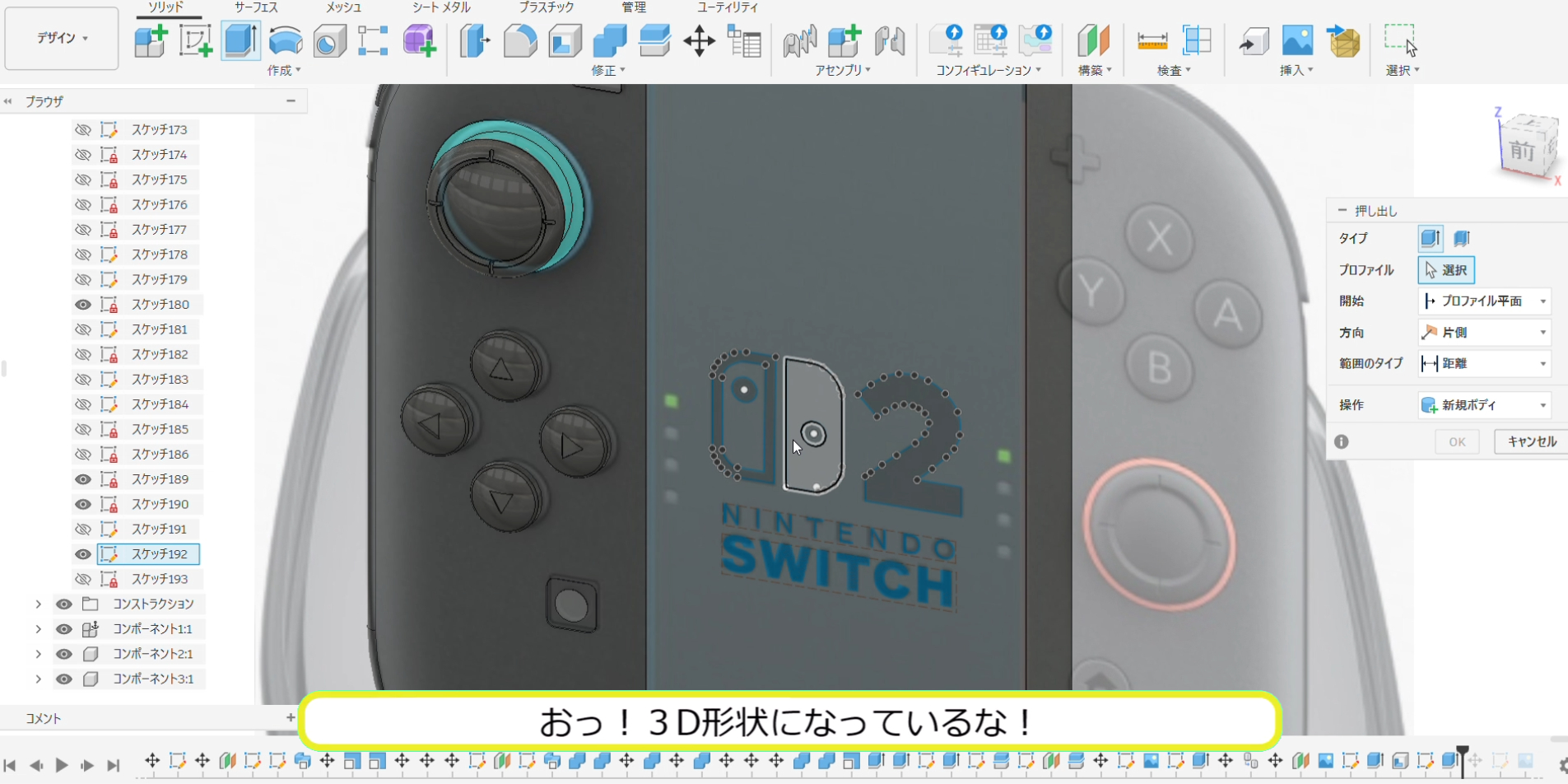Click キャンセル in Extrude dialog
Viewport: 1568px width, 784px height.
1531,442
